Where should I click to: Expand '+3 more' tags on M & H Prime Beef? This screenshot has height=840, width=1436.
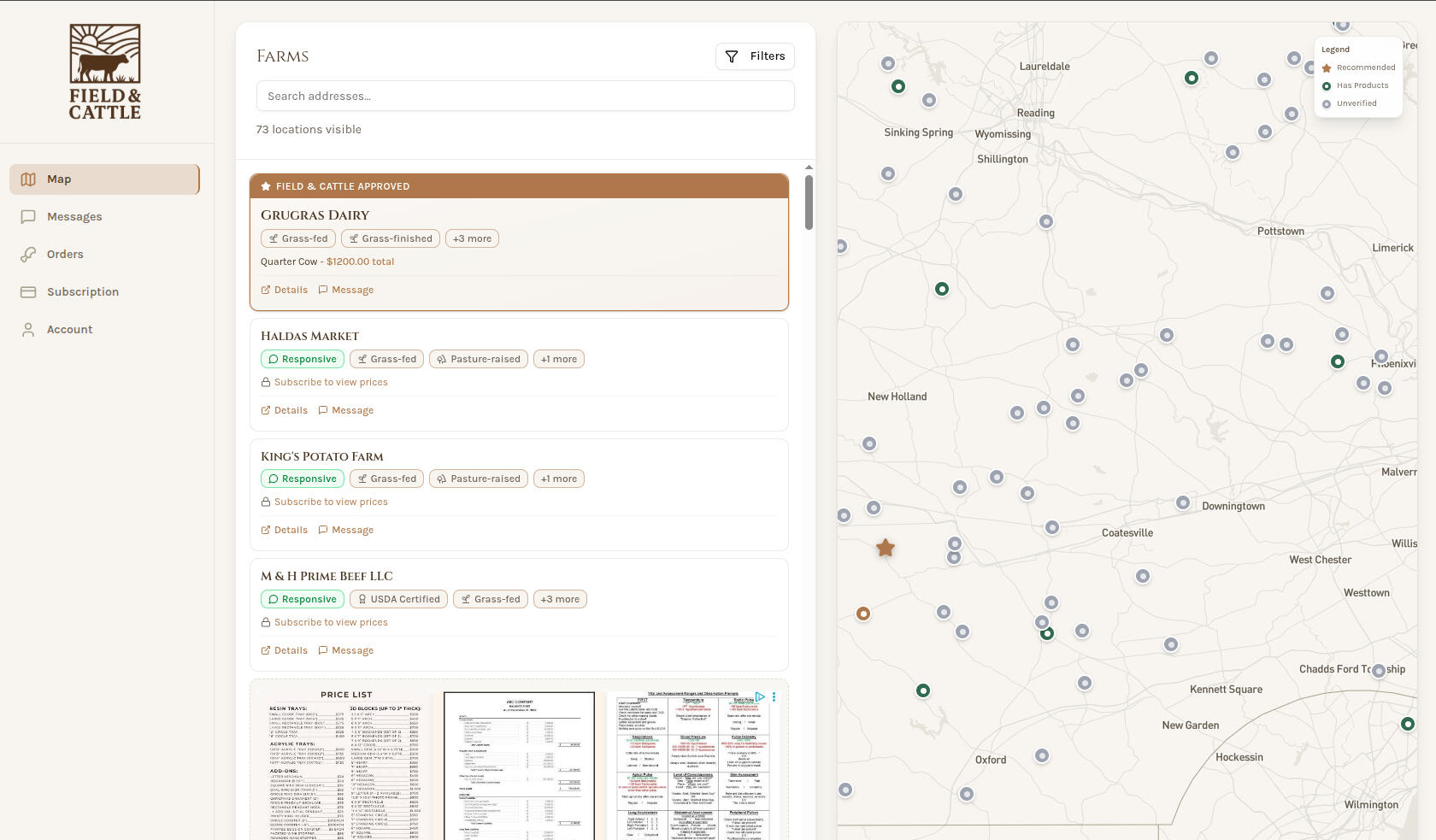(560, 599)
